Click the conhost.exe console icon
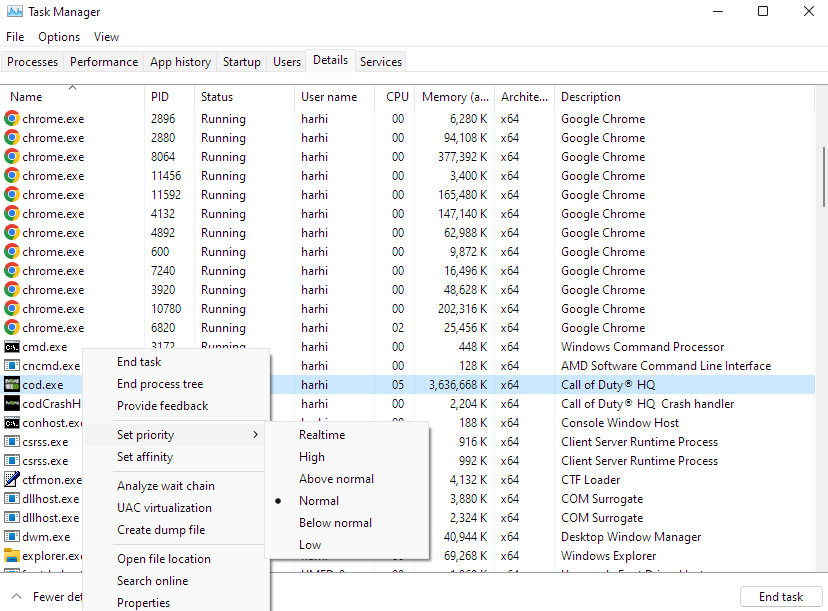 click(12, 423)
